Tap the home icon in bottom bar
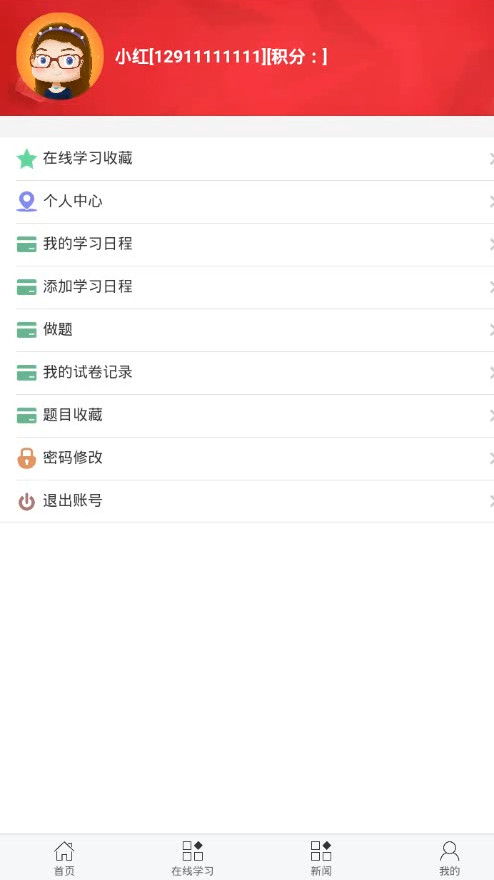Screen dimensions: 494x880 pos(64,851)
